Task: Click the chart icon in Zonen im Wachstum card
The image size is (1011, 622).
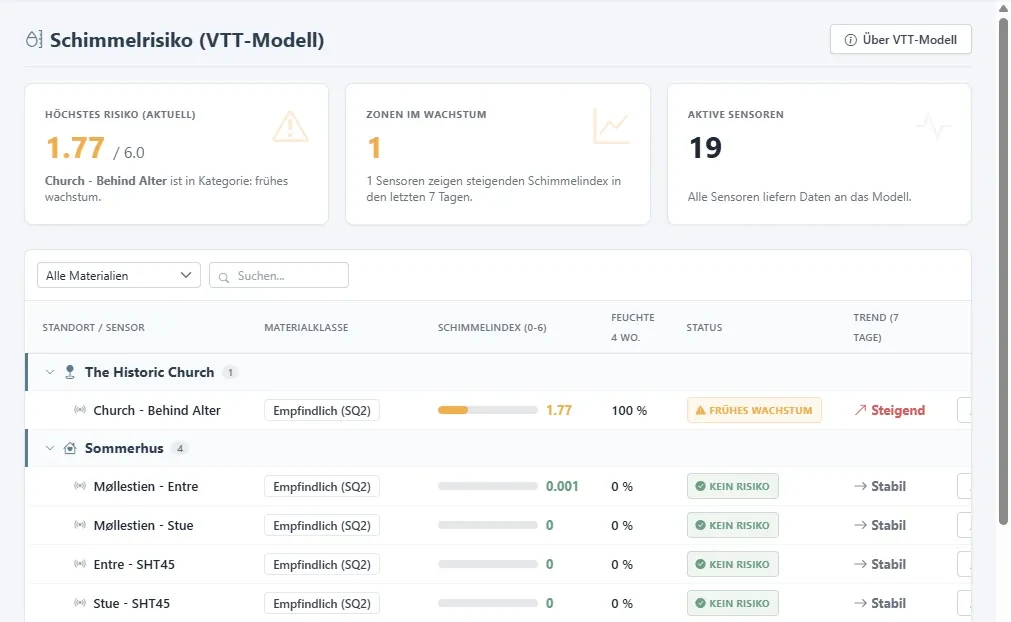Action: 611,126
